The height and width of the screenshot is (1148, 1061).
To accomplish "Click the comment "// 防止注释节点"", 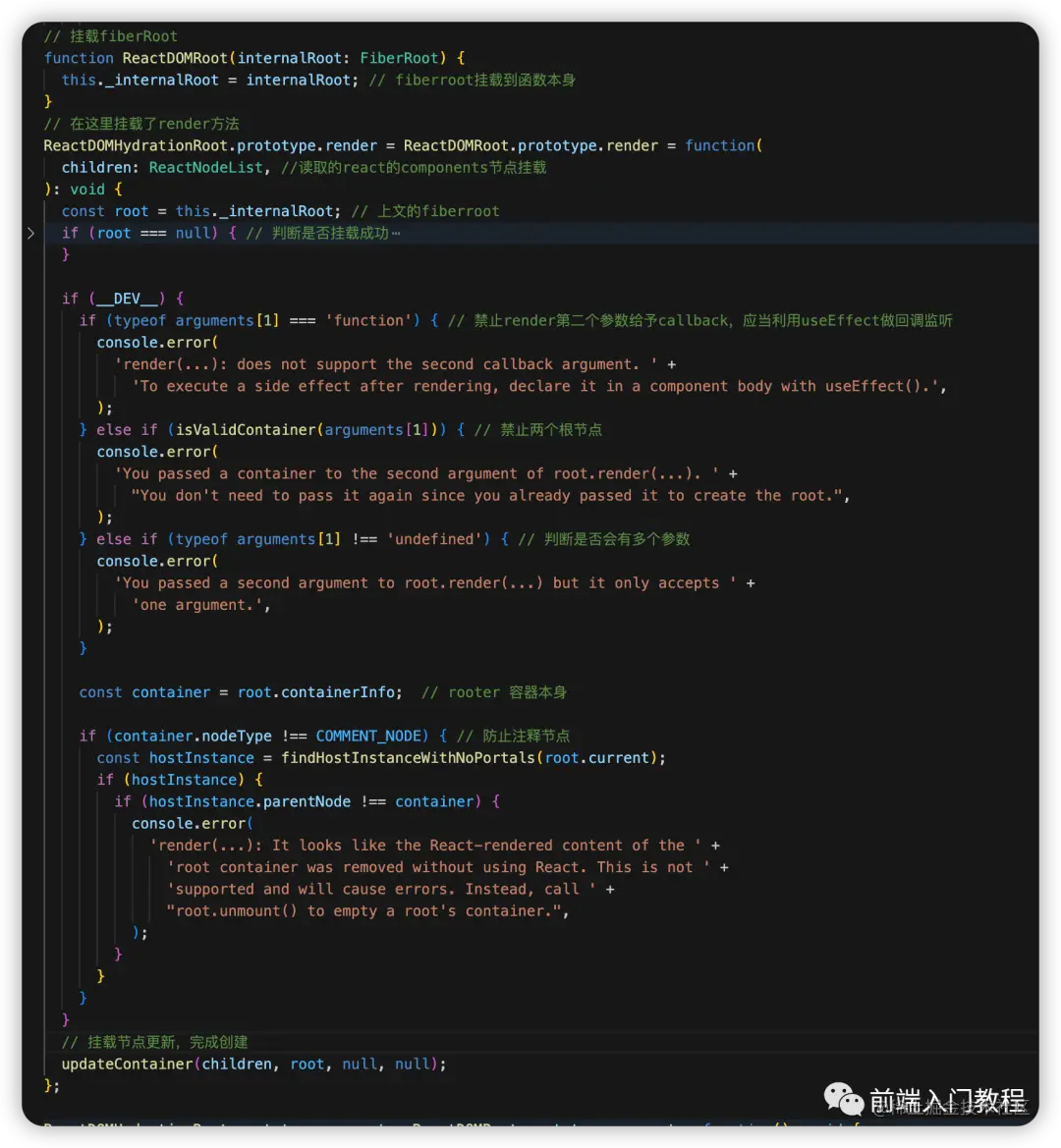I will coord(513,736).
